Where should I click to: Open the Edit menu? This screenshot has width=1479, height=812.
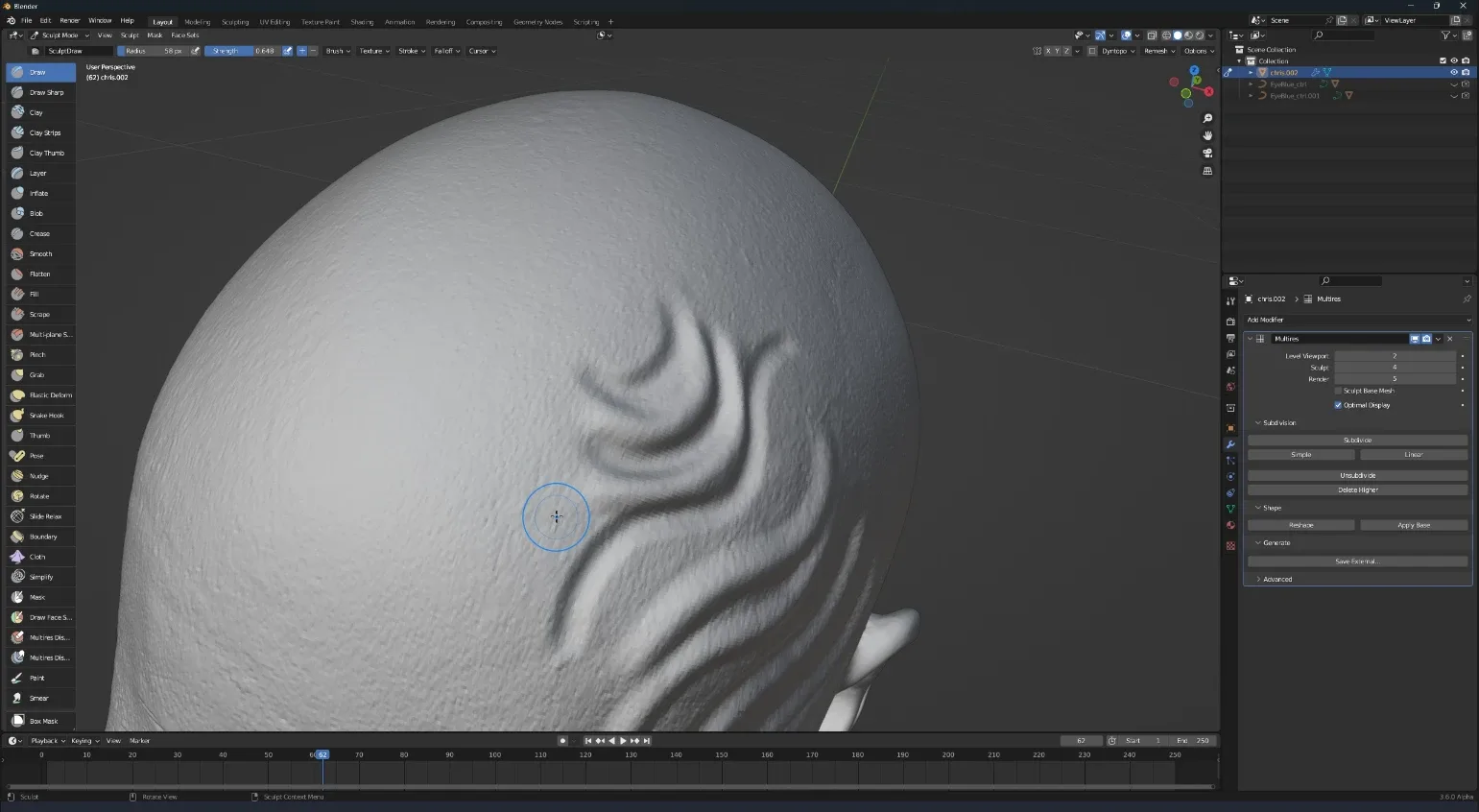pos(47,20)
